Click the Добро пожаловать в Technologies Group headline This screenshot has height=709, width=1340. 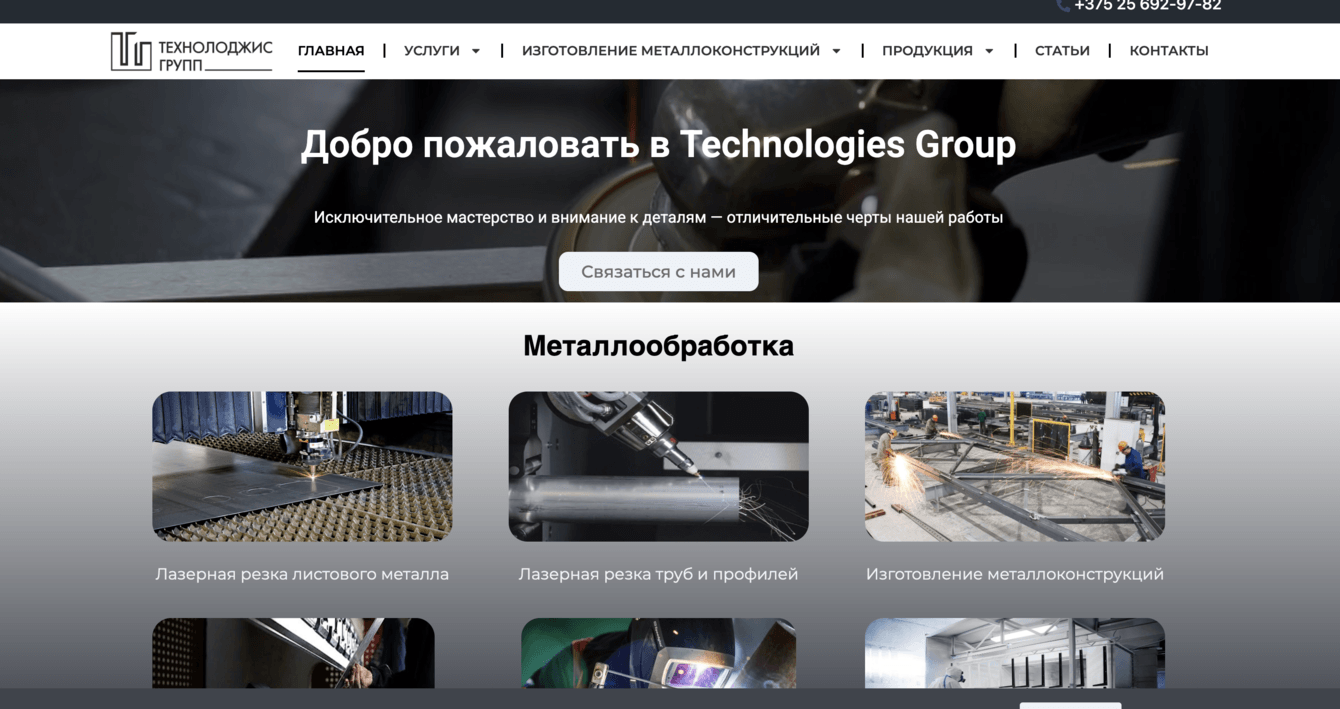[x=658, y=145]
